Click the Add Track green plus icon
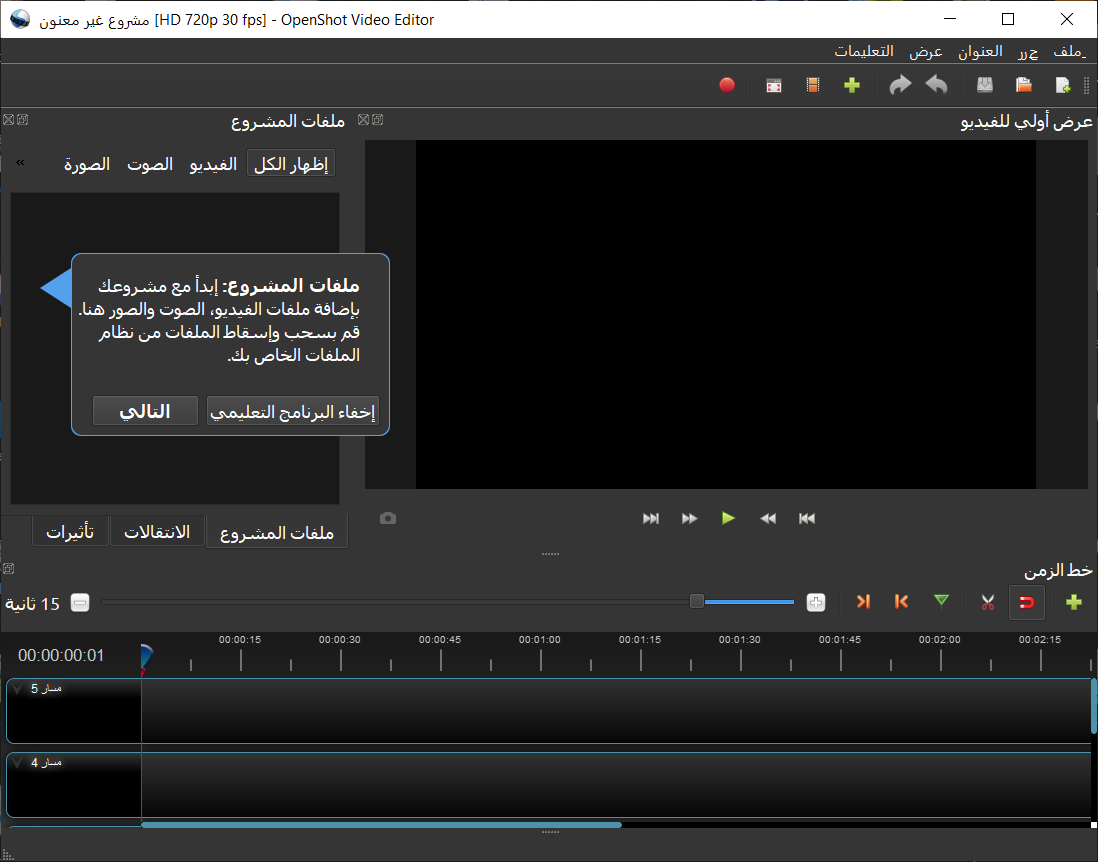The height and width of the screenshot is (862, 1098). coord(1073,602)
